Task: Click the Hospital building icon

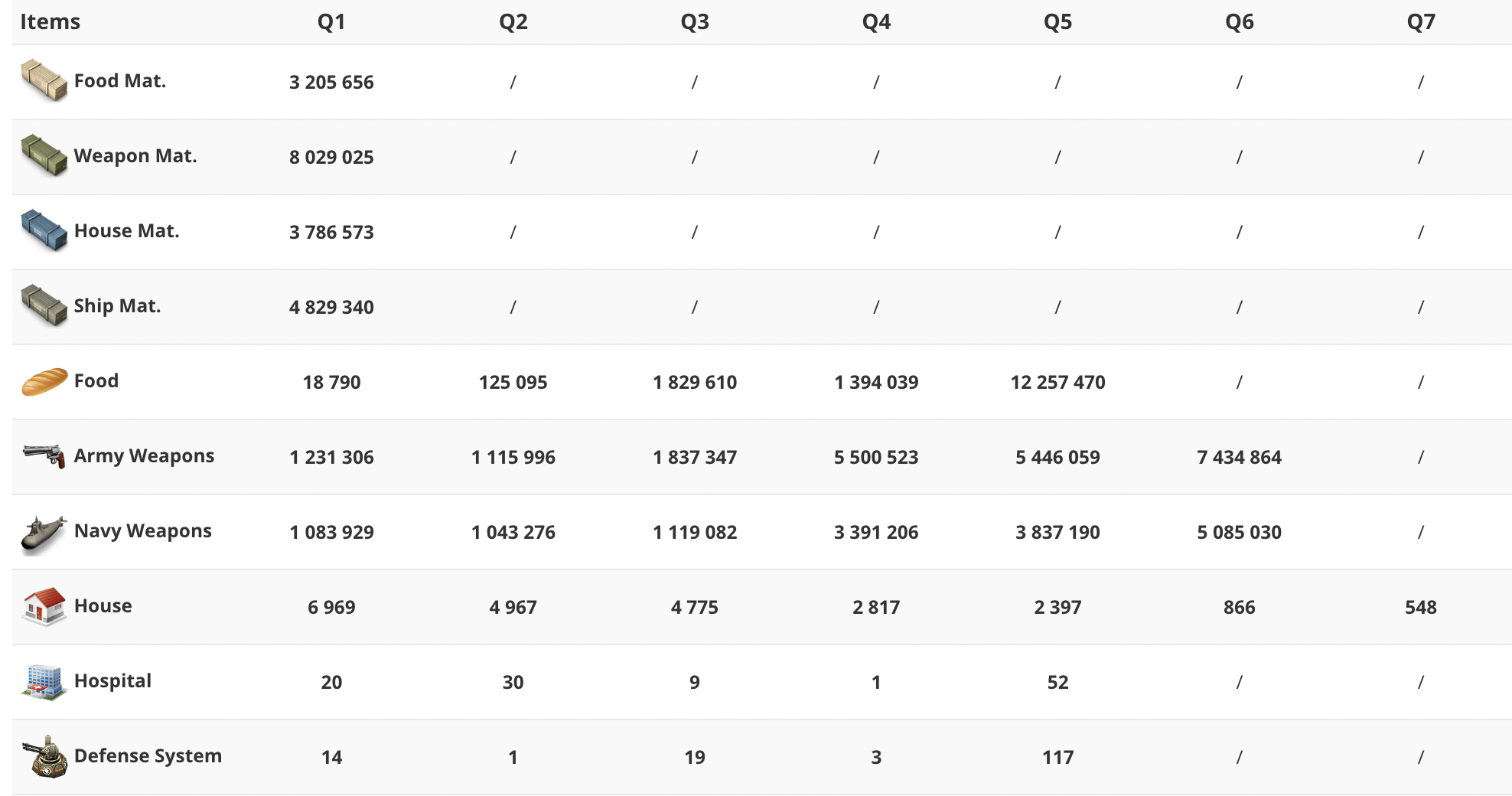Action: coord(44,681)
